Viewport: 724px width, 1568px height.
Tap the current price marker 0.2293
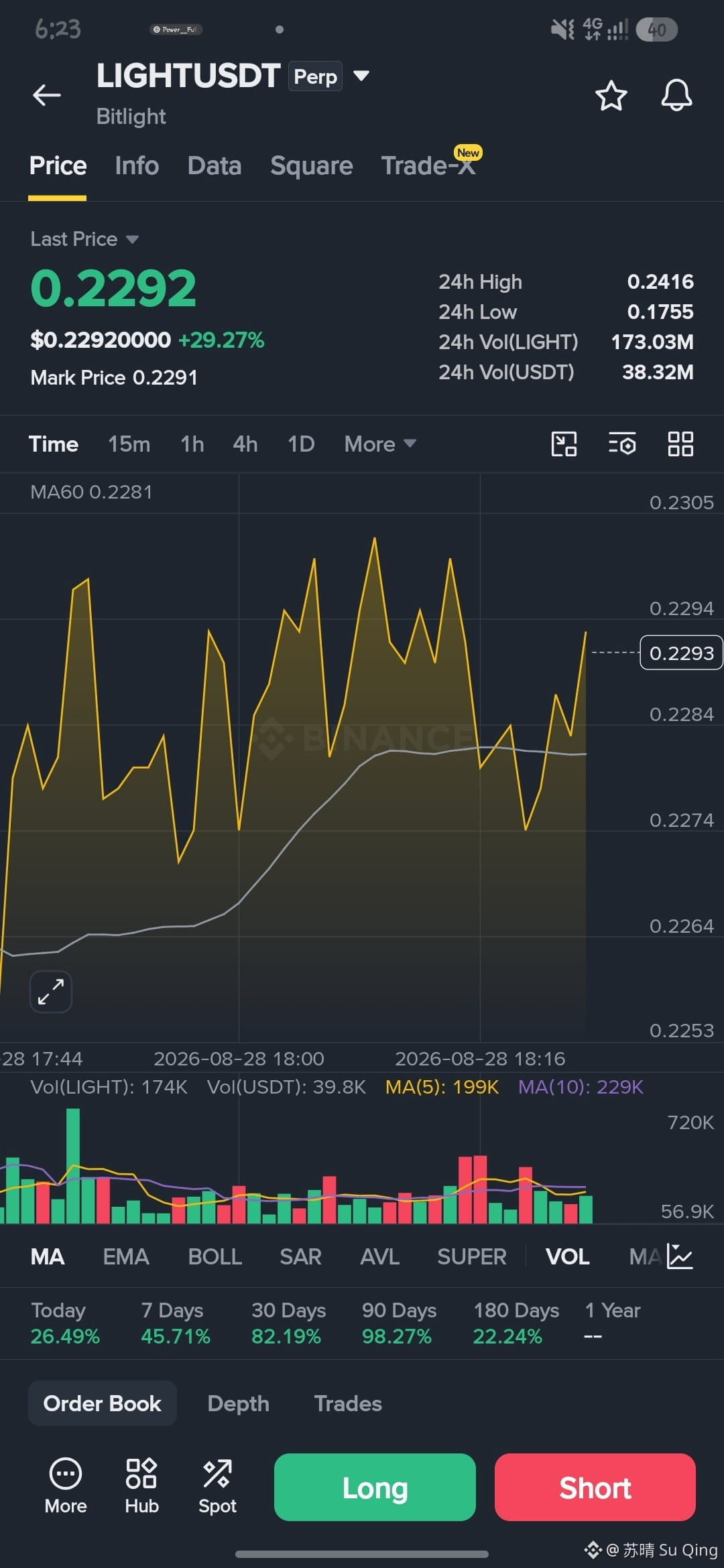[681, 653]
